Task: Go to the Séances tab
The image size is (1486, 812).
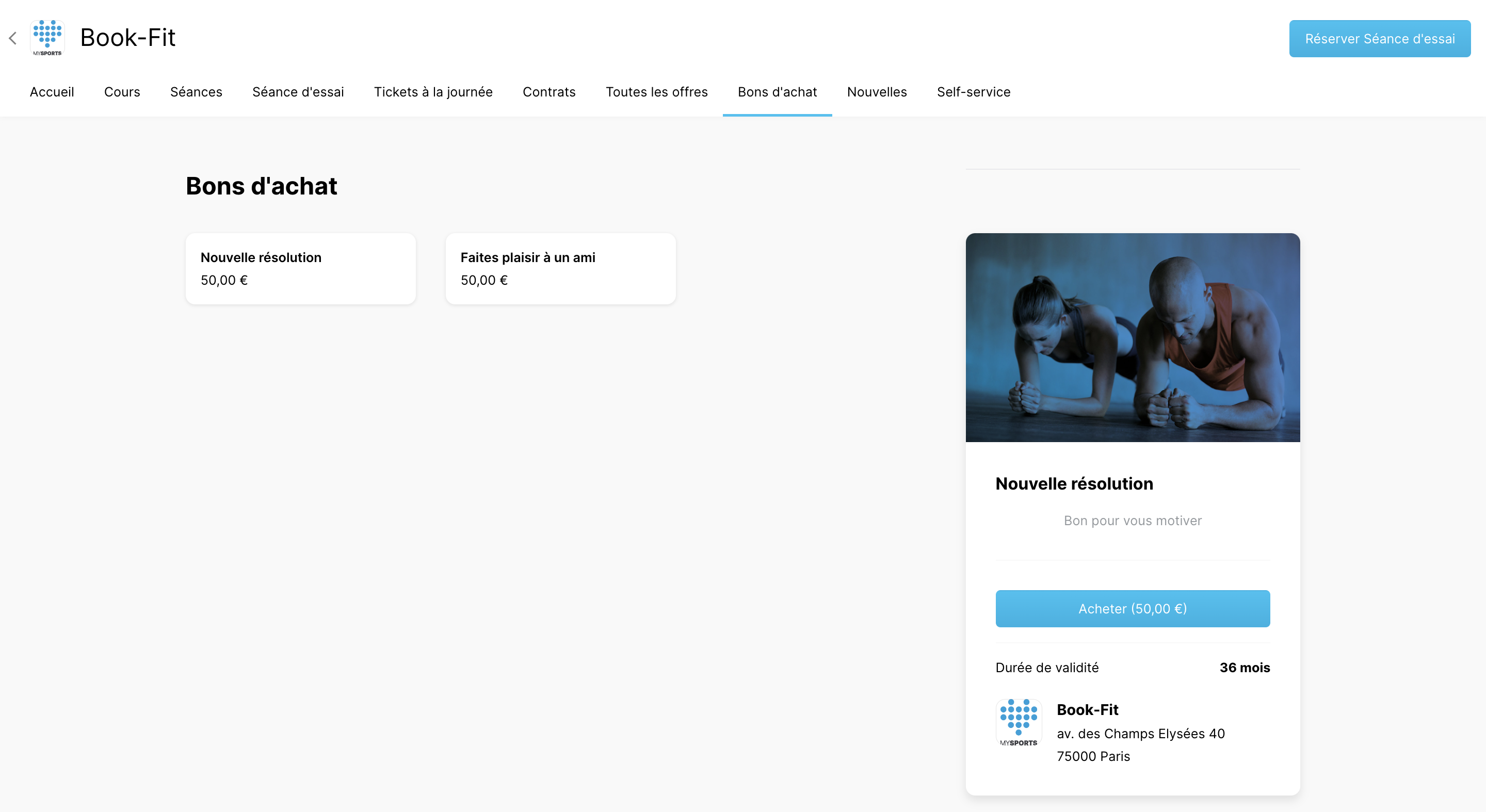Action: click(196, 92)
